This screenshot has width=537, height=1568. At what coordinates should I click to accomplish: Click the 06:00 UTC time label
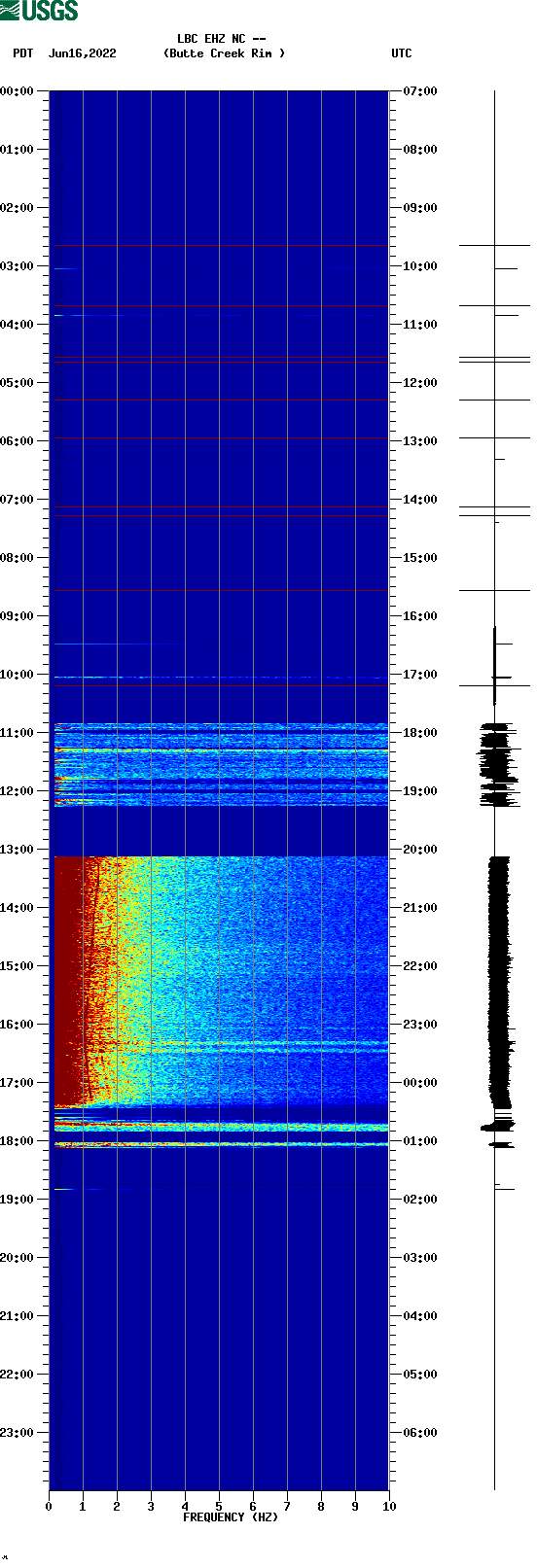(x=420, y=1433)
